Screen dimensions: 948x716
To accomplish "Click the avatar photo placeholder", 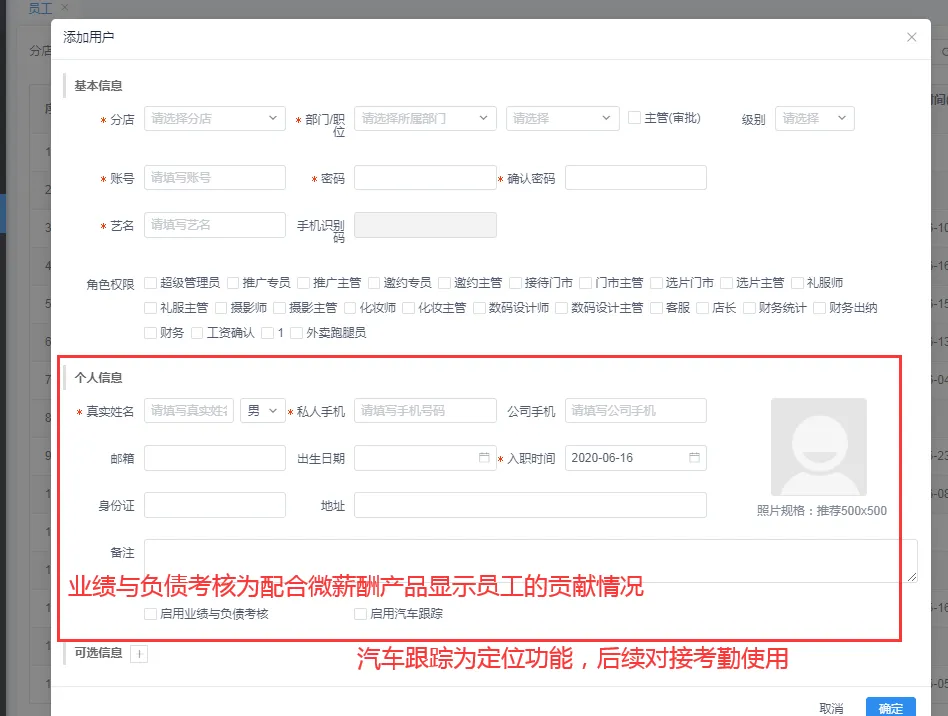I will point(818,447).
